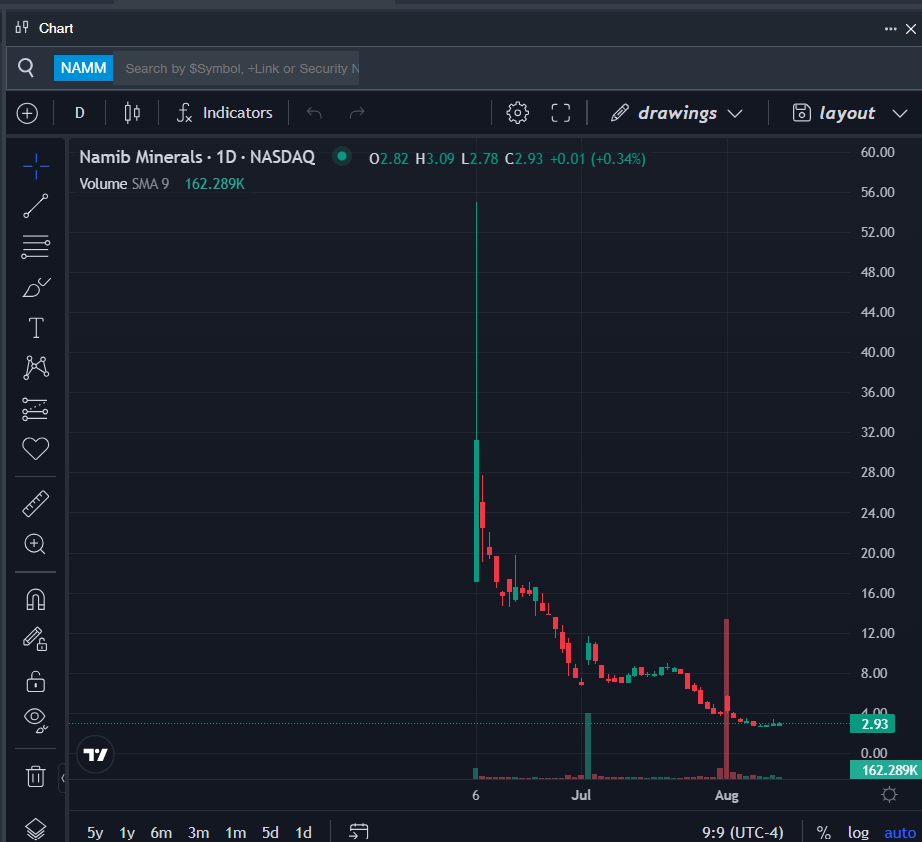Open the object tree layers icon
The width and height of the screenshot is (922, 842).
(x=36, y=828)
